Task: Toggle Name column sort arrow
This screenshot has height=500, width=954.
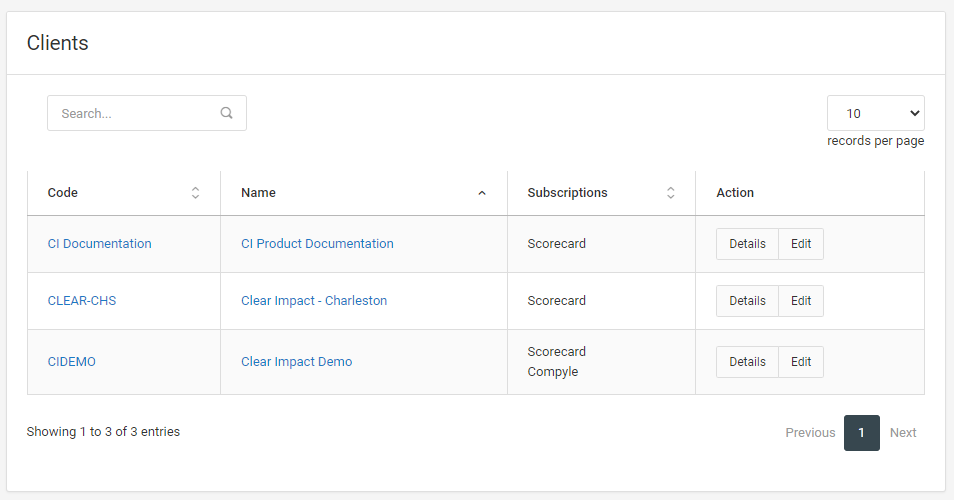Action: click(x=482, y=193)
